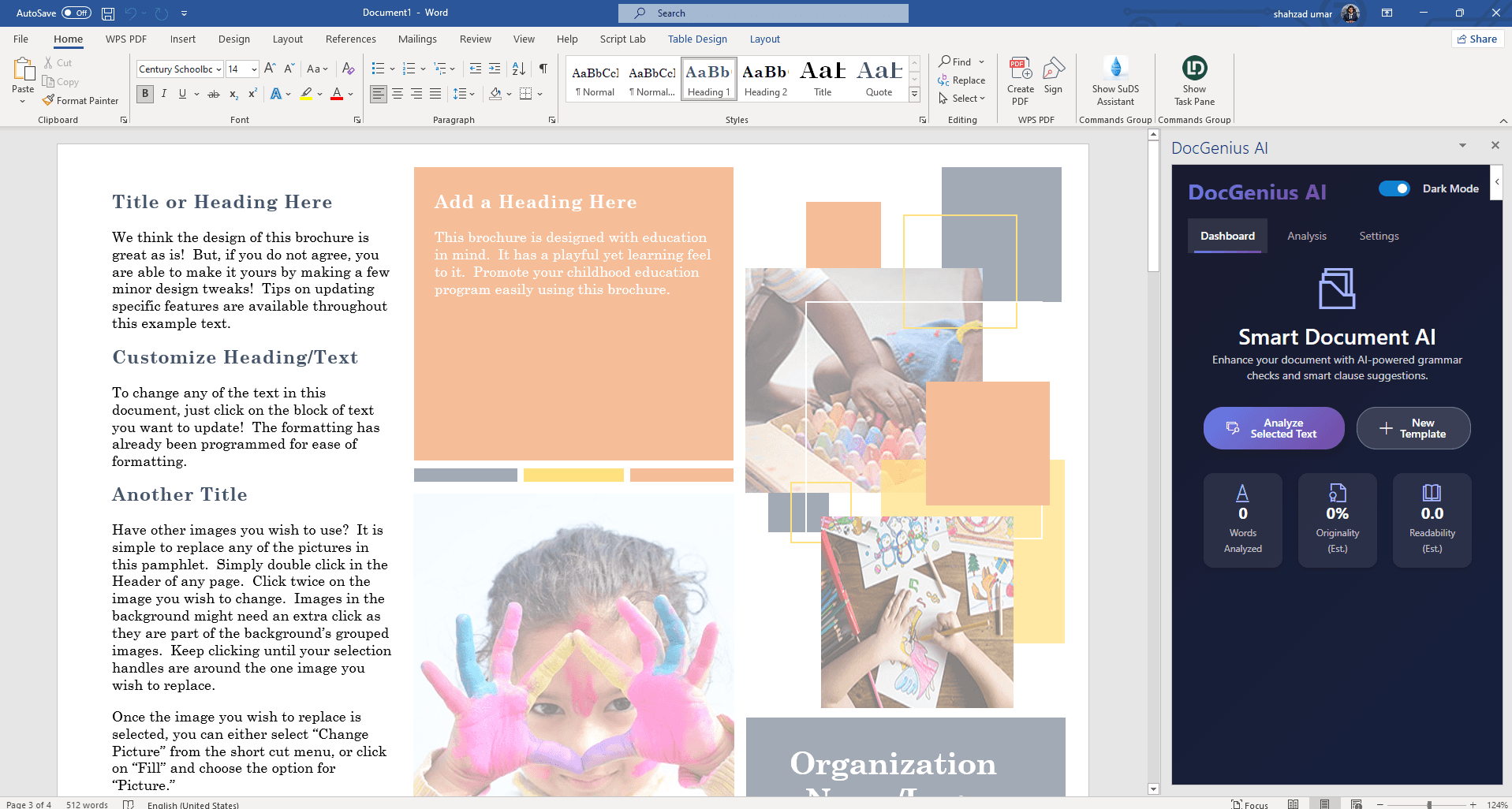Toggle Underline formatting
This screenshot has height=809, width=1512.
[182, 94]
